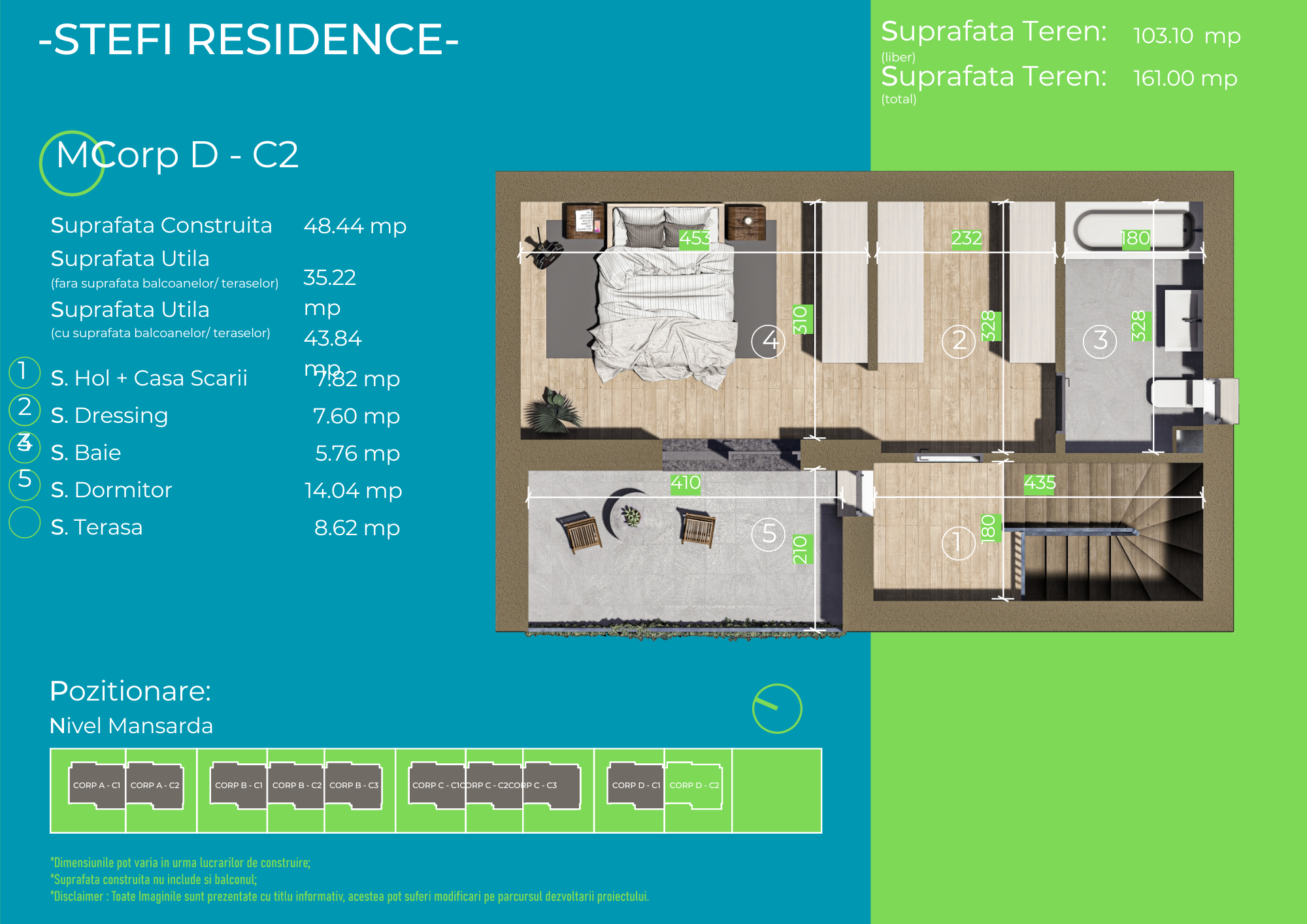This screenshot has height=924, width=1307.
Task: Click room marker 3 in bathroom
Action: tap(1100, 341)
